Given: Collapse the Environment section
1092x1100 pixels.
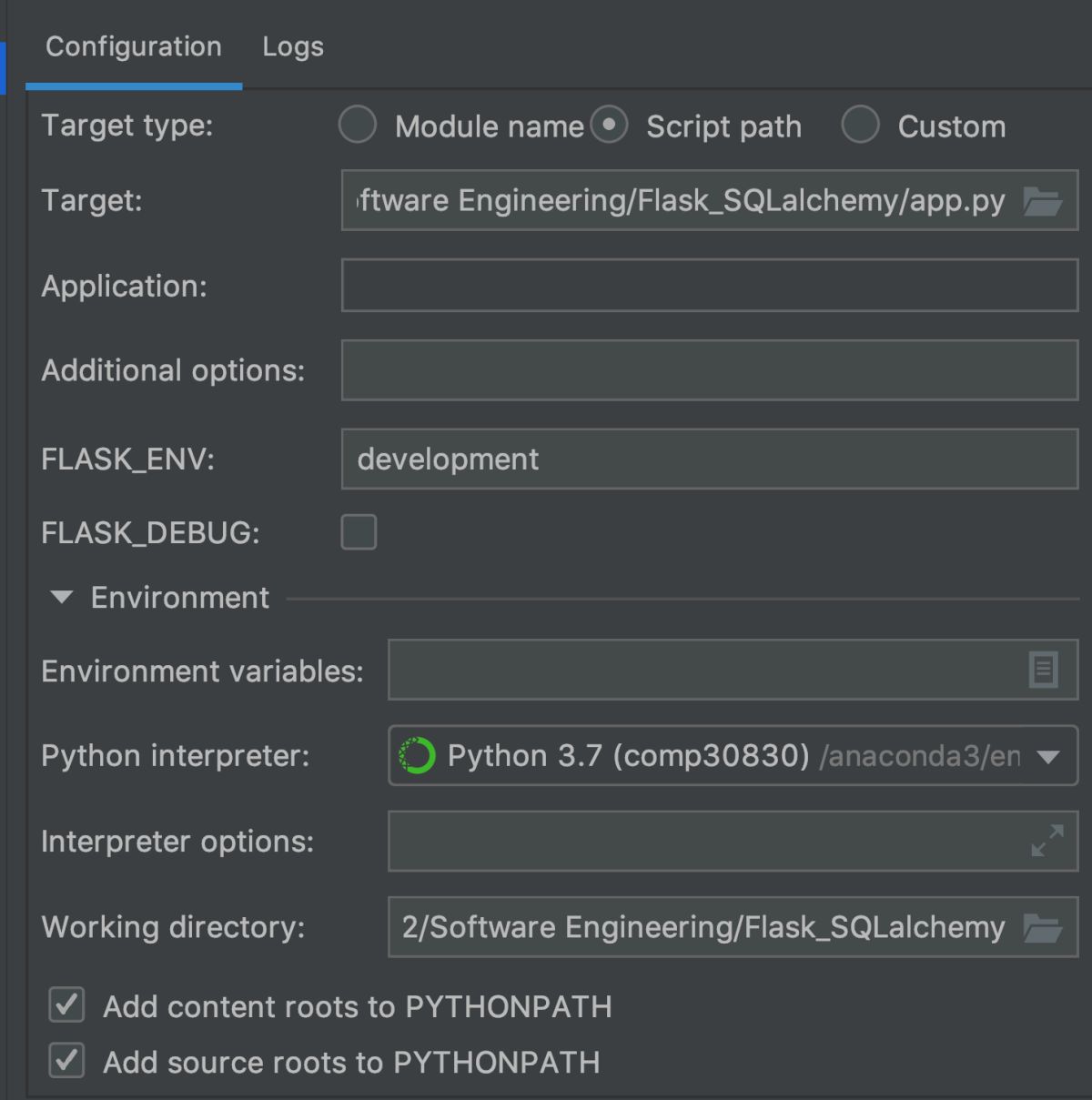Looking at the screenshot, I should [62, 598].
